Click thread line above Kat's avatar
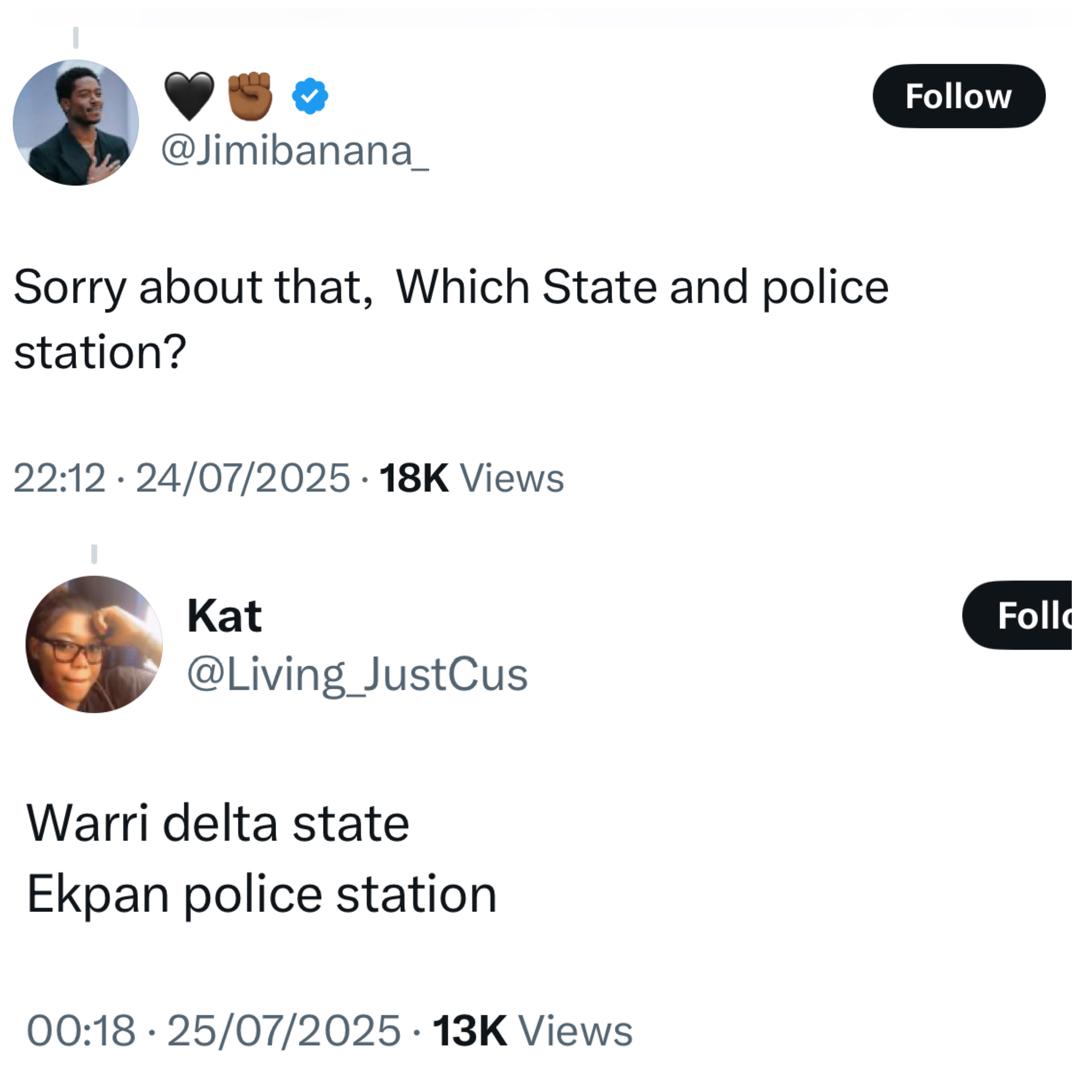The image size is (1080, 1080). (x=93, y=553)
